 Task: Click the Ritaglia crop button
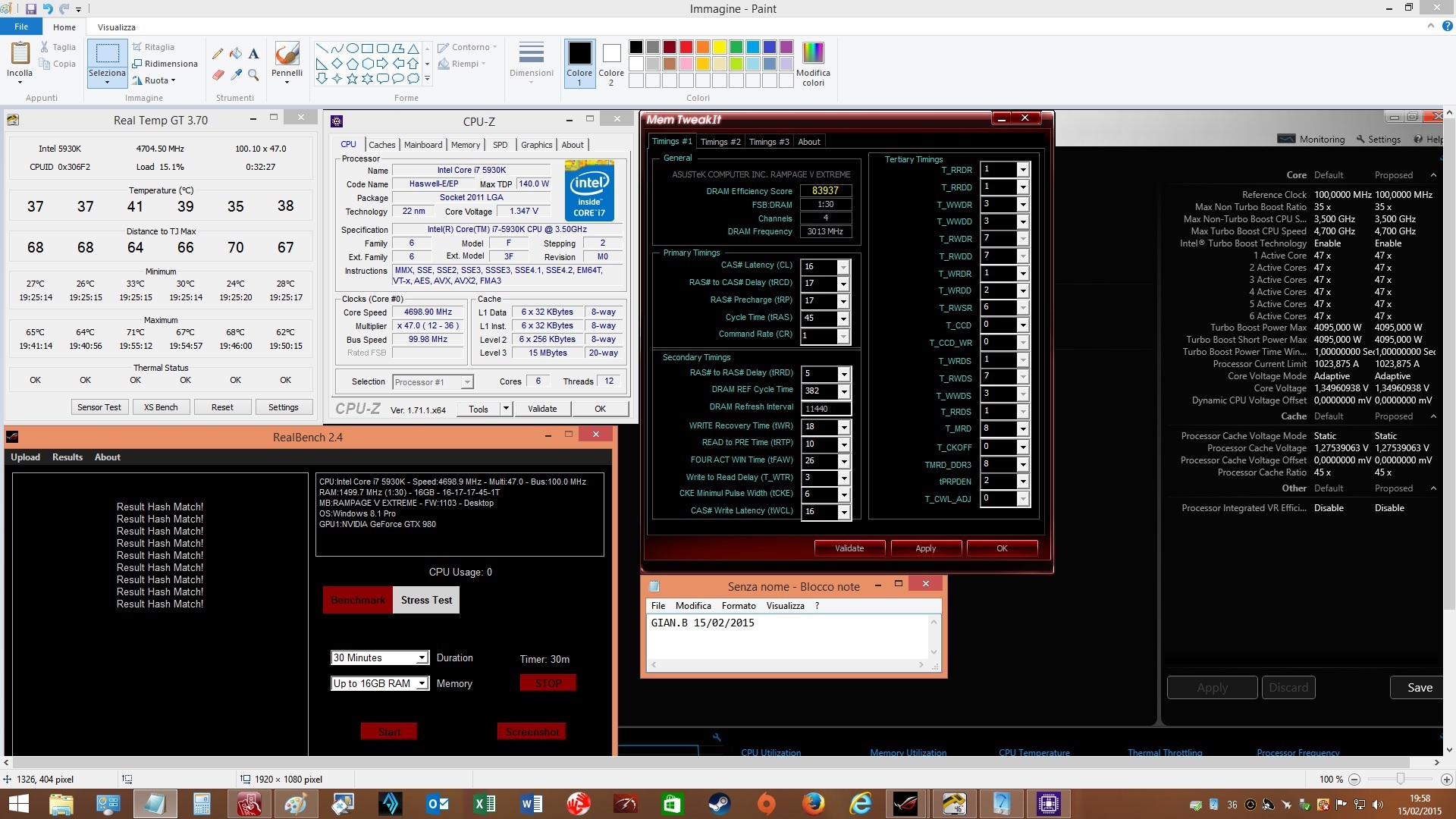click(153, 47)
